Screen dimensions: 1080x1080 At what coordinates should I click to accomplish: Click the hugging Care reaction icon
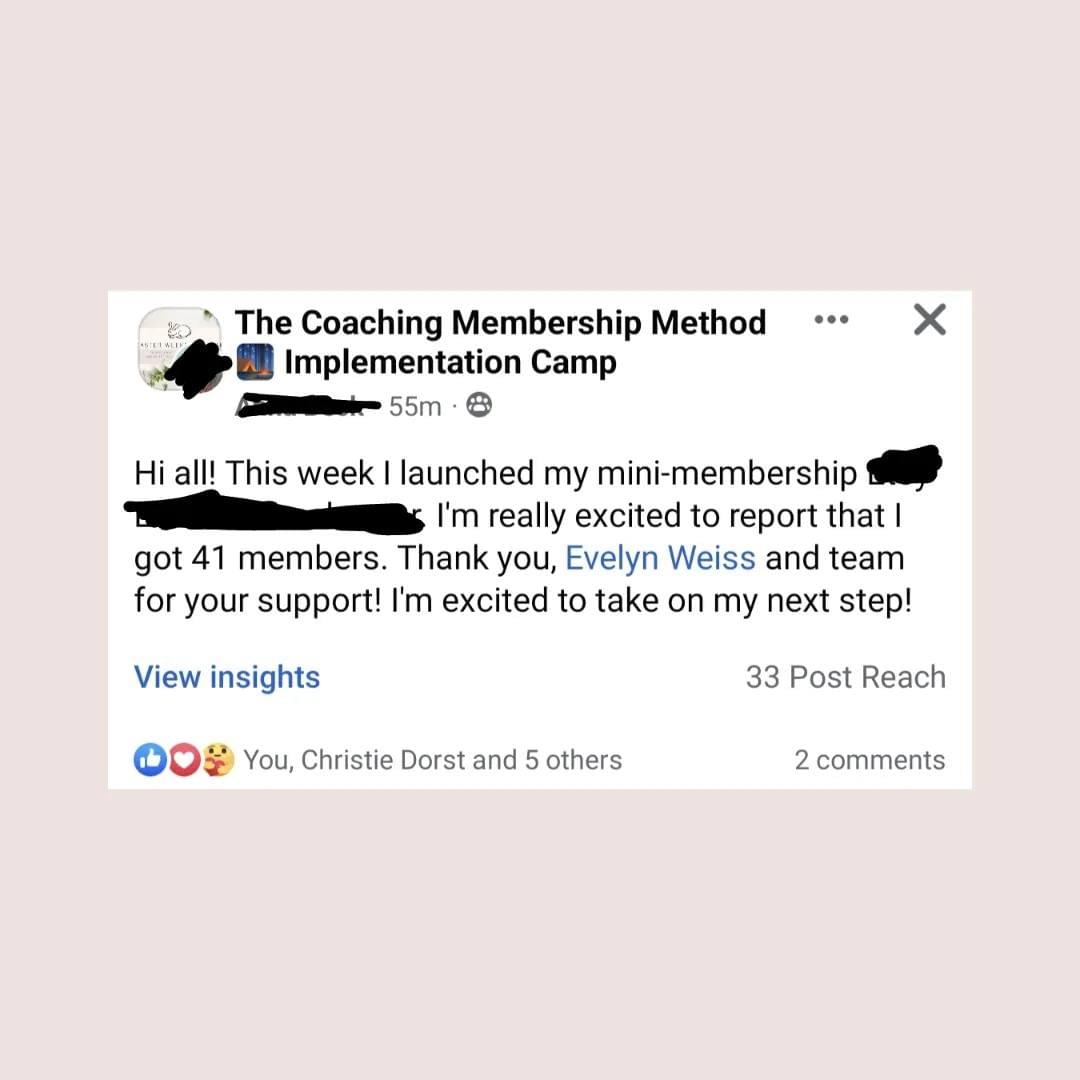(218, 760)
